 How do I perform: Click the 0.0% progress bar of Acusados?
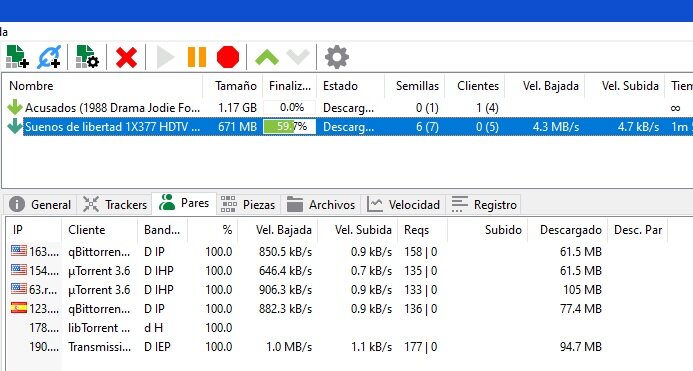point(289,107)
